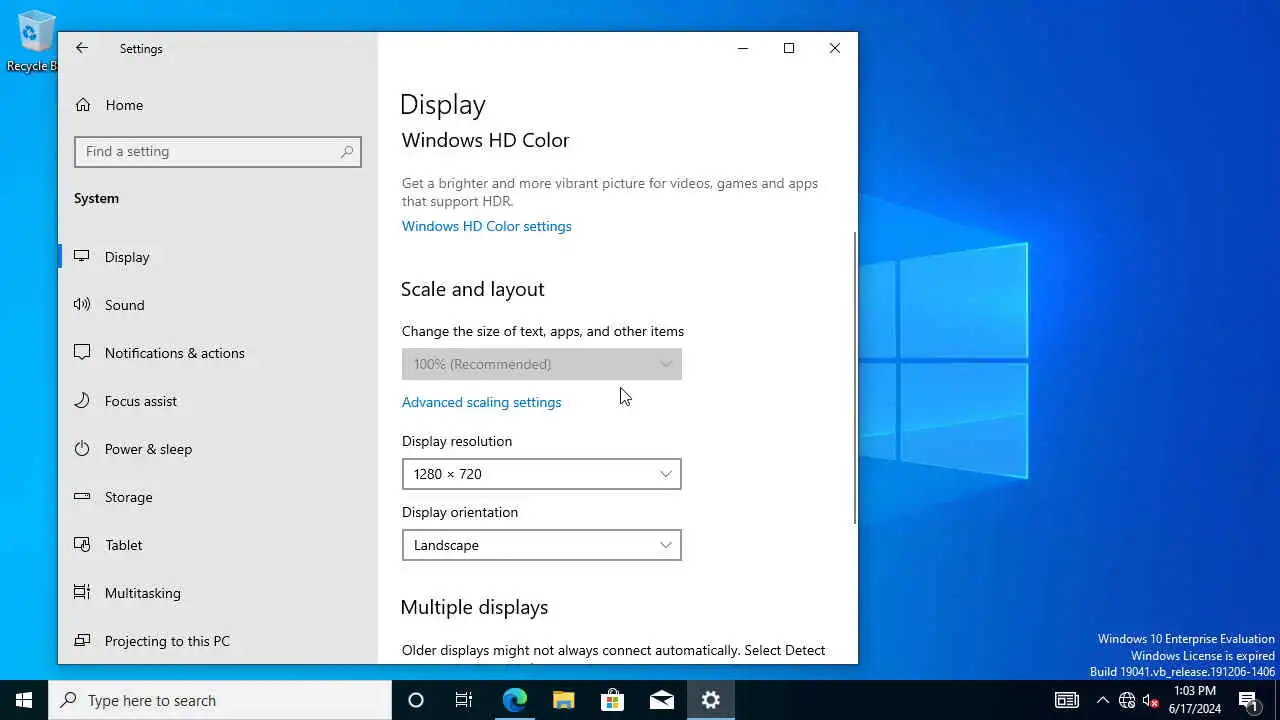Image resolution: width=1280 pixels, height=720 pixels.
Task: Click the Multiple displays heading
Action: click(x=474, y=607)
